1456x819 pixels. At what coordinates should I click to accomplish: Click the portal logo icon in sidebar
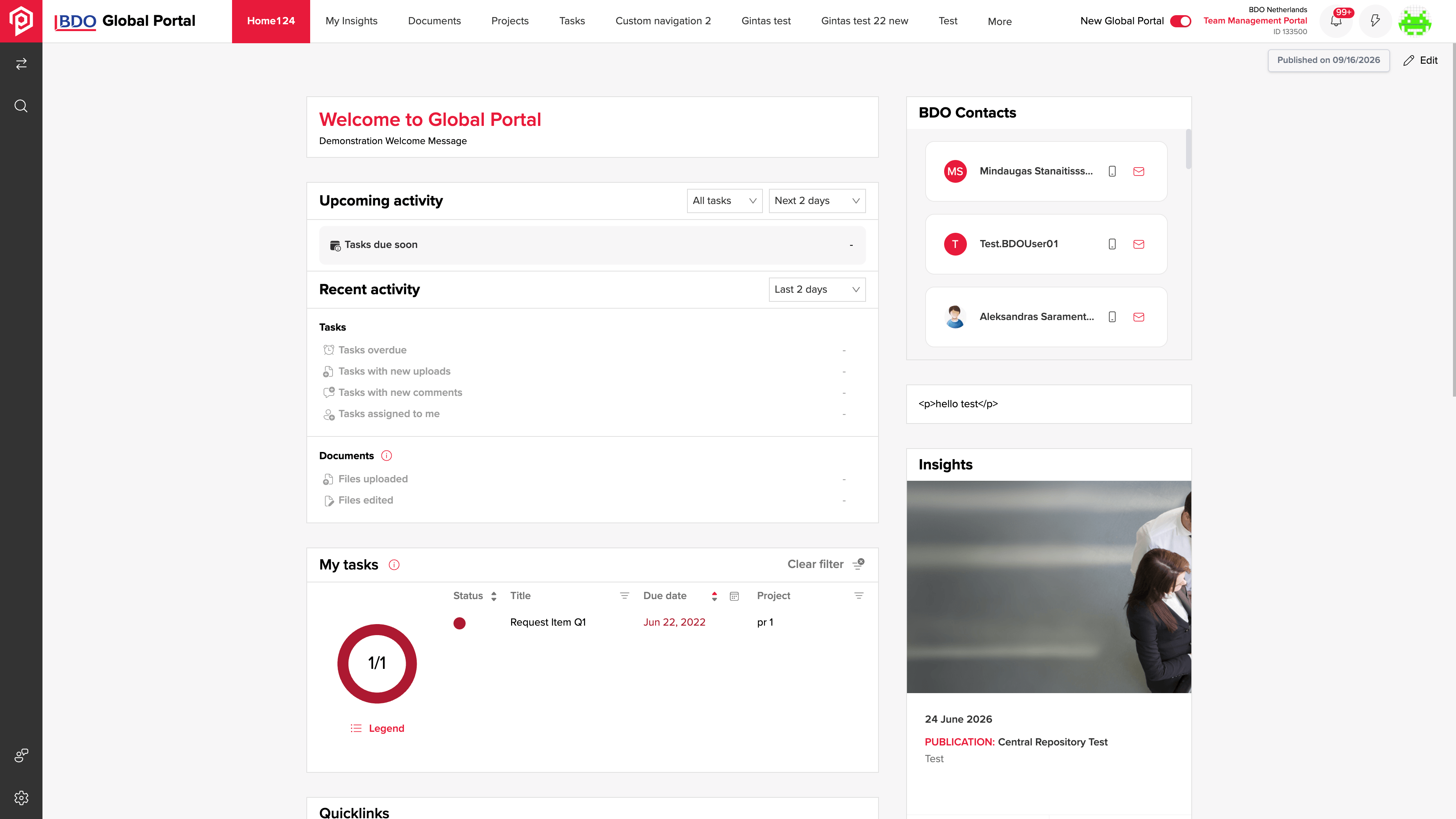(x=21, y=21)
